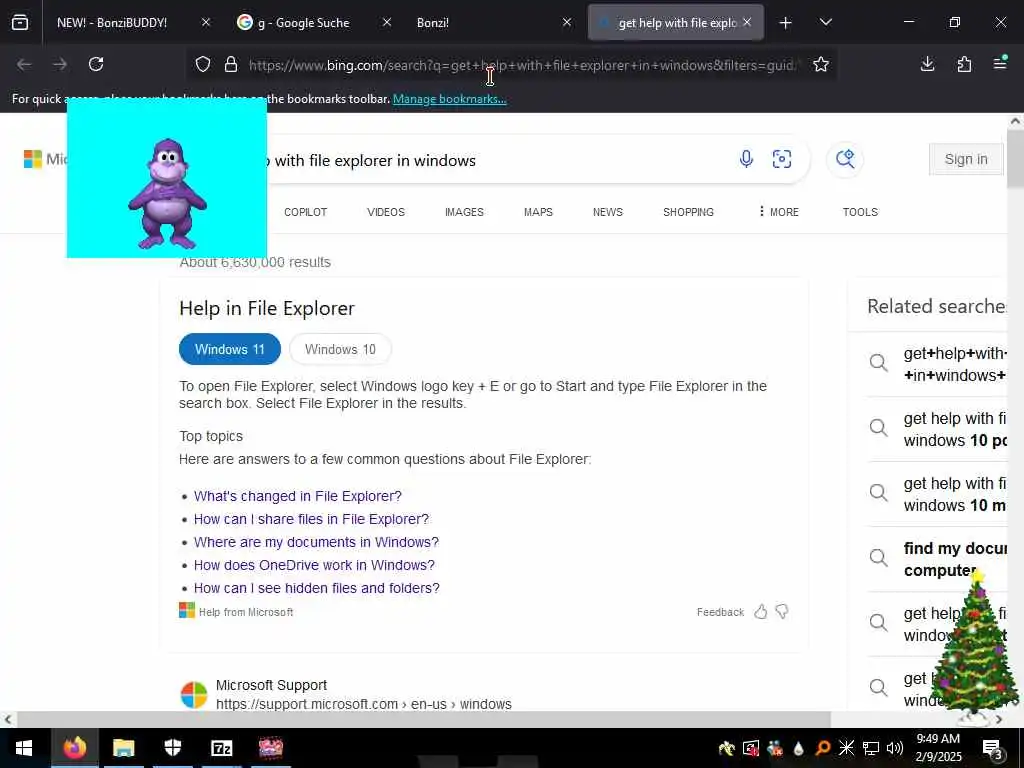Open the Firefox View tab list icon
The height and width of the screenshot is (768, 1024).
point(20,23)
